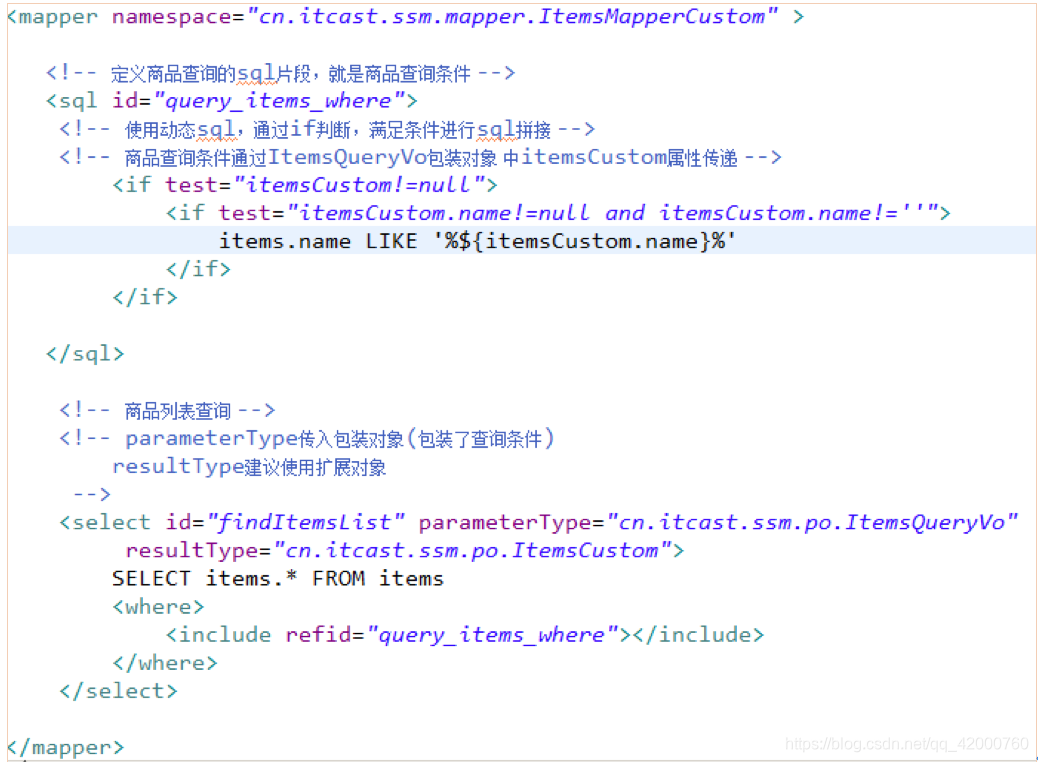This screenshot has width=1038, height=762.
Task: Click the outer closing </if> tag above </sql>
Action: tap(145, 297)
